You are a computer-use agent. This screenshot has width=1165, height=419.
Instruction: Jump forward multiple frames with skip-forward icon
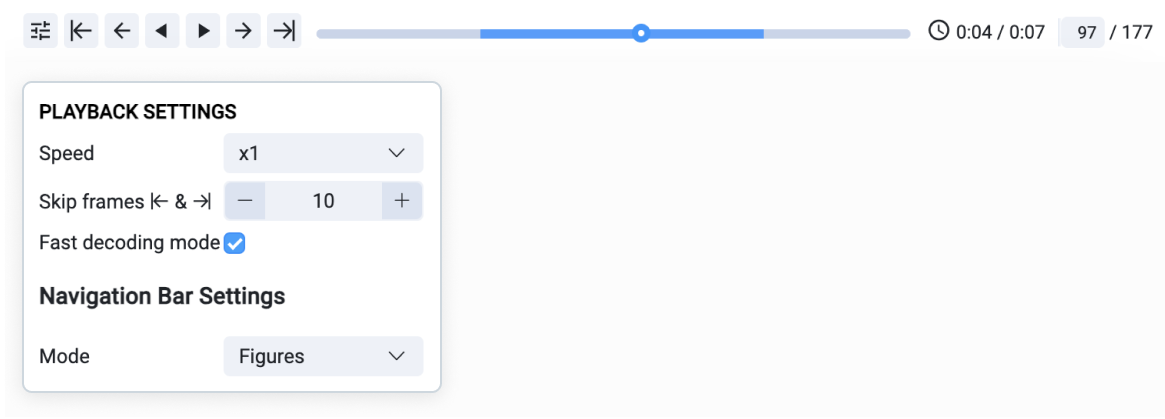pos(284,31)
